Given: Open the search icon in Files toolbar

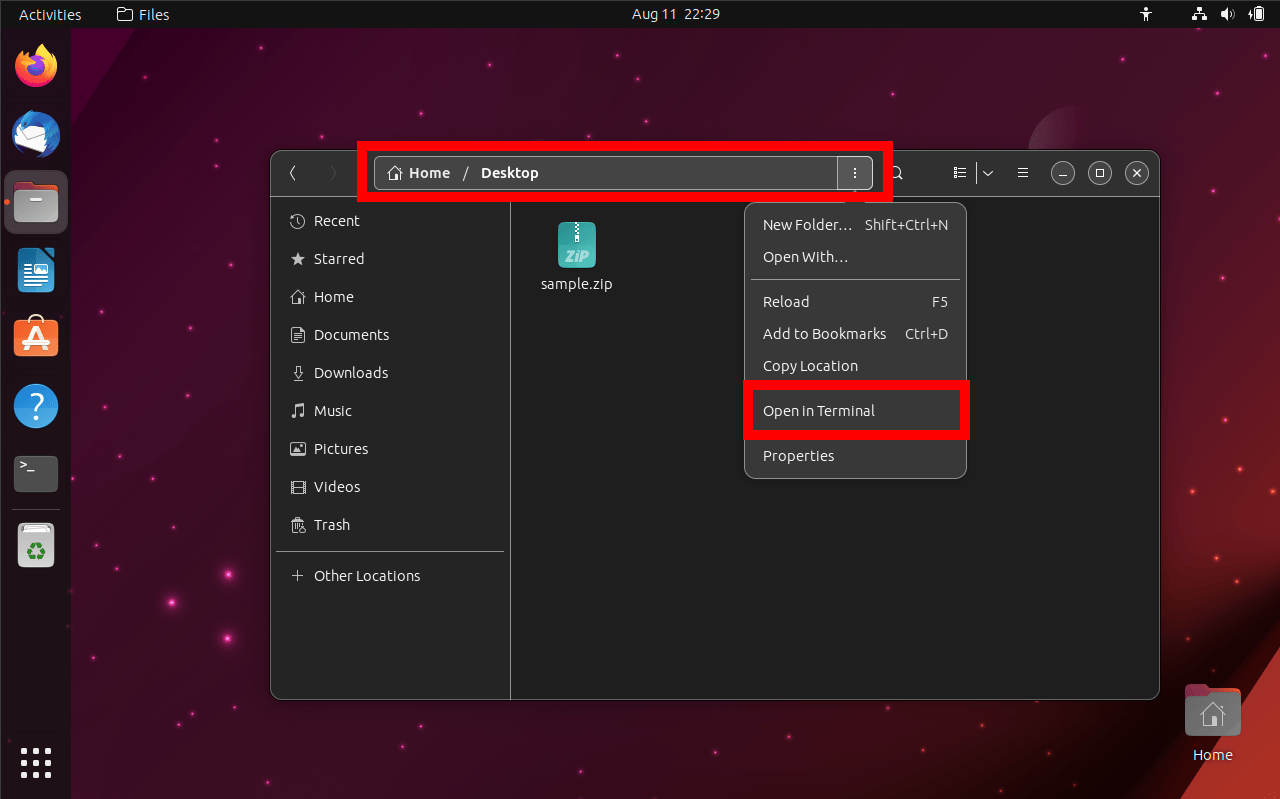Looking at the screenshot, I should pos(895,172).
